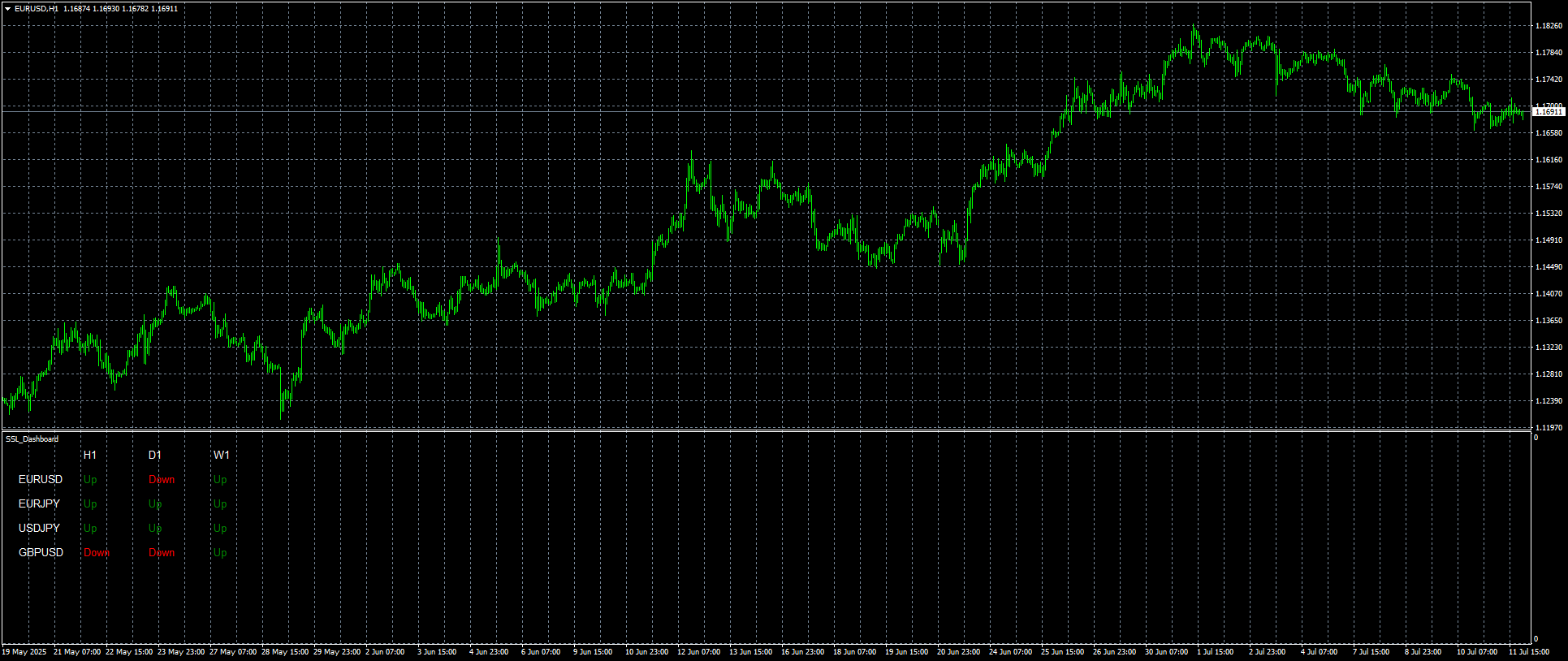Click the 1.17840 price axis label
Image resolution: width=1568 pixels, height=661 pixels.
[1549, 53]
